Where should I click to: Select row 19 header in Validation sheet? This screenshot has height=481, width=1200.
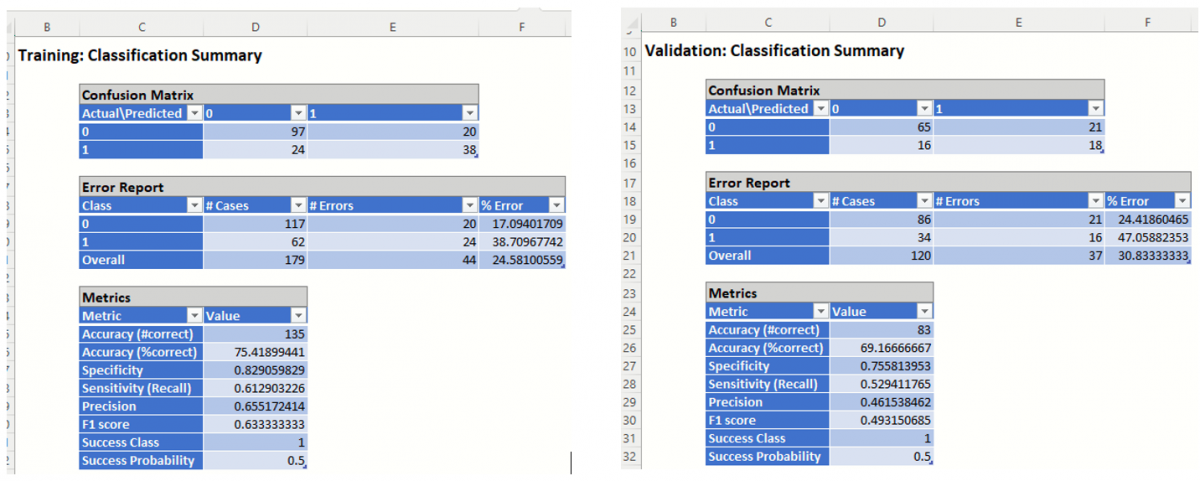click(x=629, y=220)
